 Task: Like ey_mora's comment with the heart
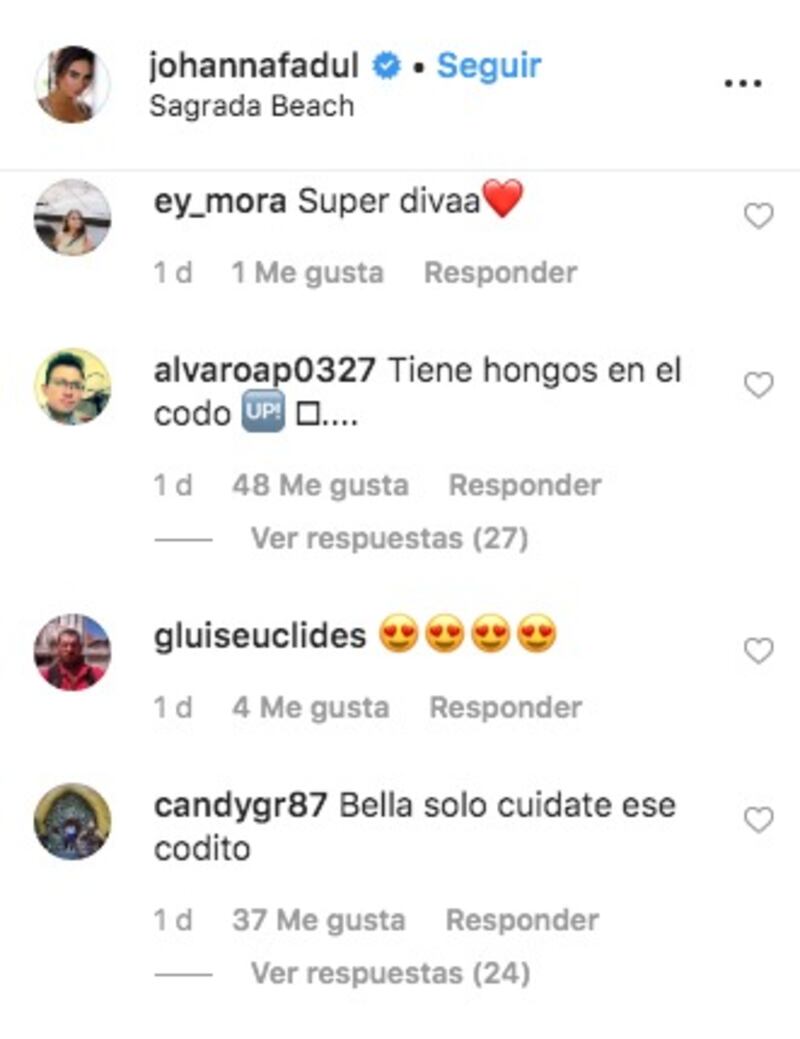[759, 216]
